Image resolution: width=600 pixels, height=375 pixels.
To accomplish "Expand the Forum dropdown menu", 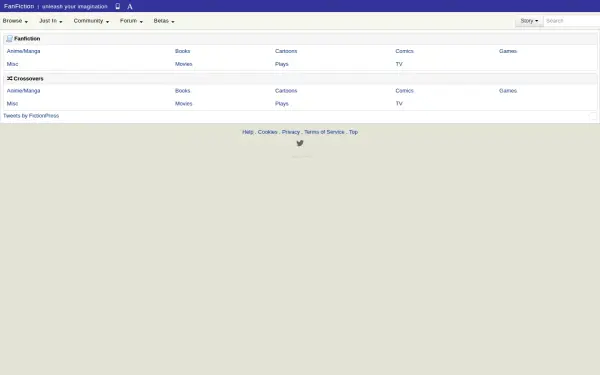I will pyautogui.click(x=131, y=21).
